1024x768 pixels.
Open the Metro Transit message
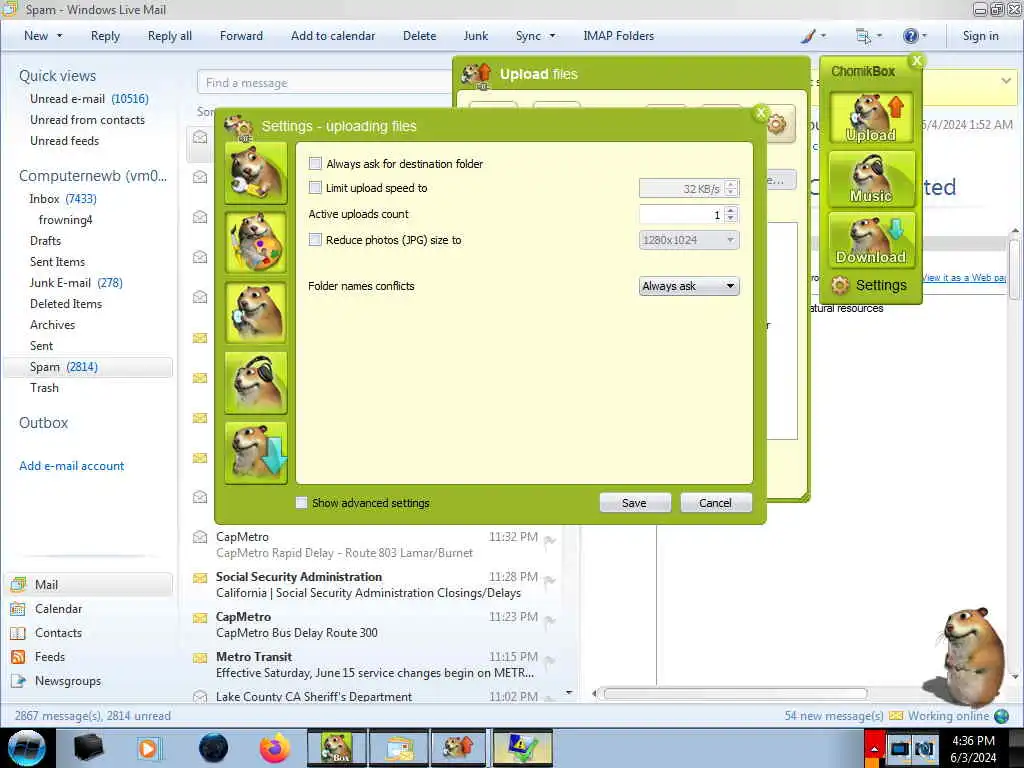pos(376,665)
